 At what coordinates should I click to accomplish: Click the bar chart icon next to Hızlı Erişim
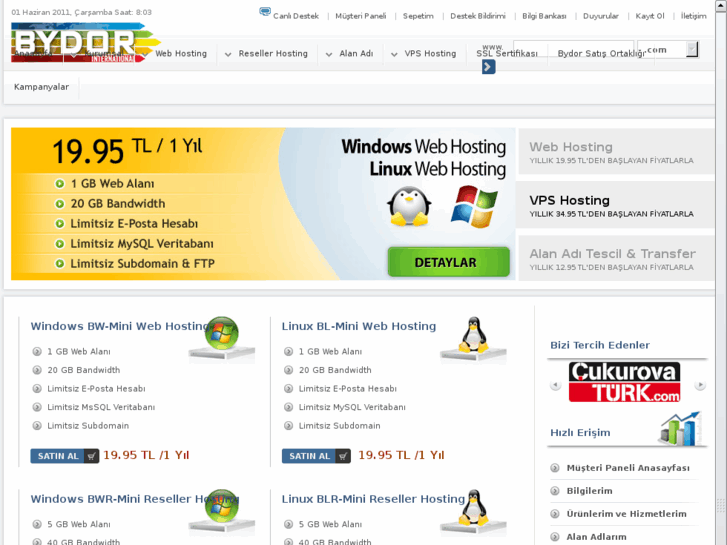pyautogui.click(x=680, y=429)
